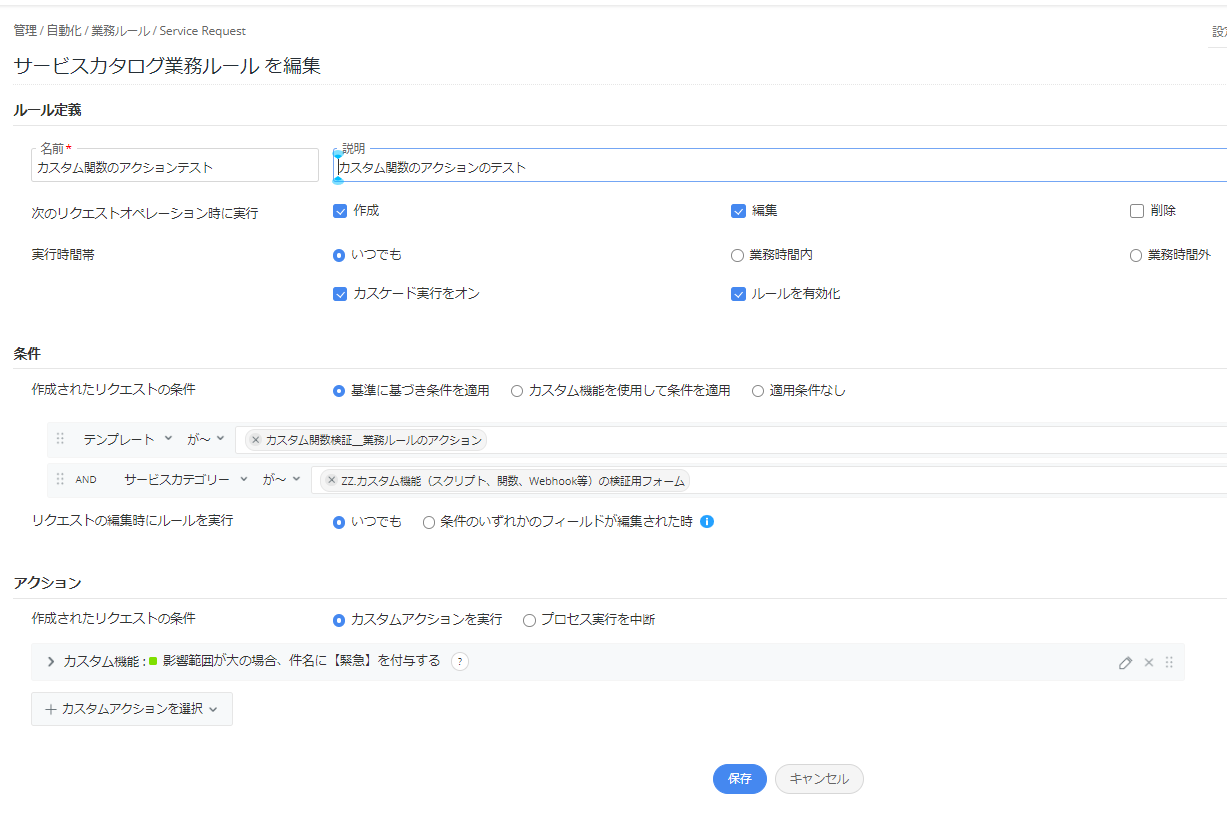The image size is (1227, 820).
Task: Toggle the ルールを有効化 checkbox
Action: click(738, 294)
